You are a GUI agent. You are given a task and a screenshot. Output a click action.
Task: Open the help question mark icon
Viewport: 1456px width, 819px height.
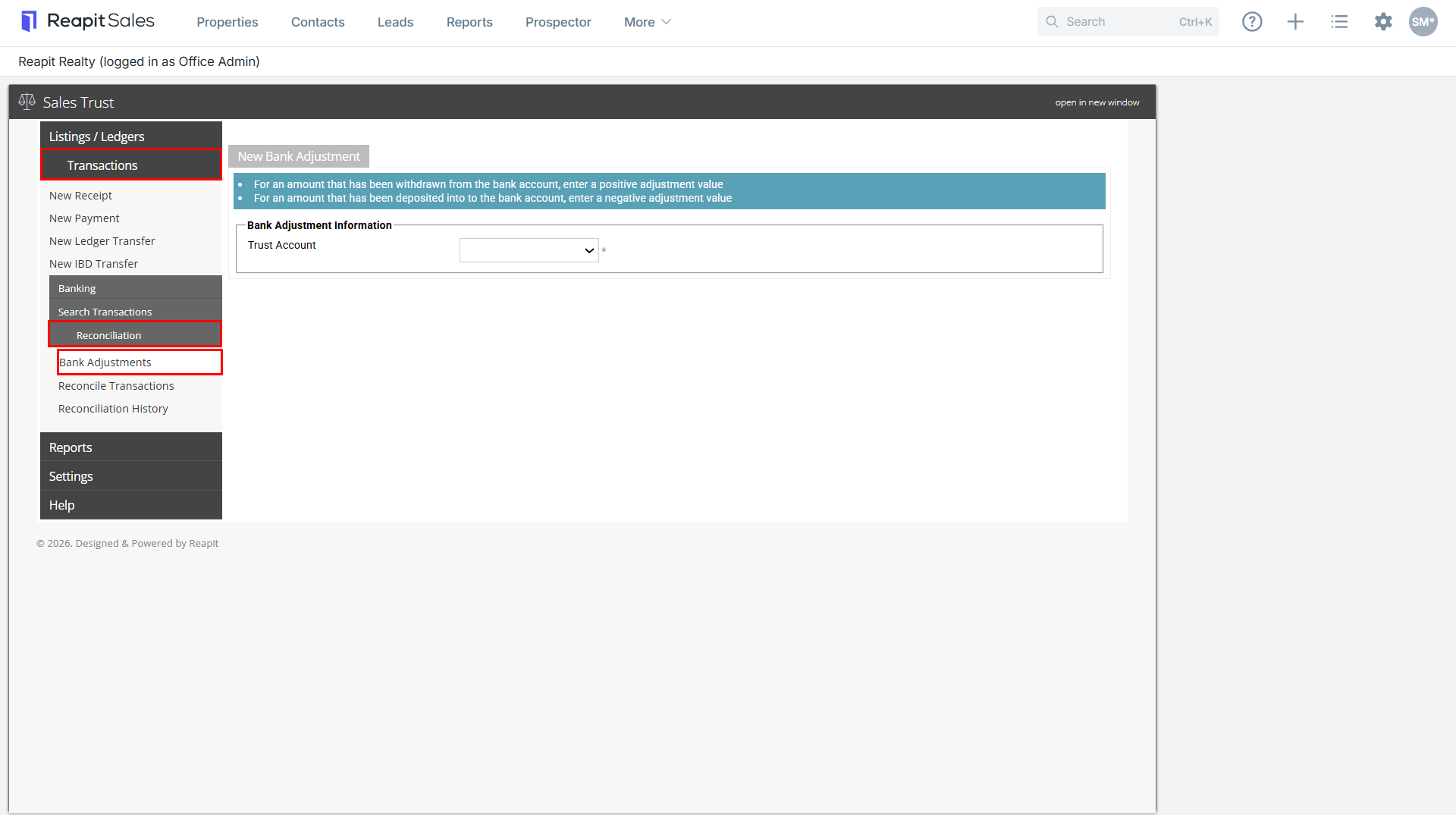[x=1252, y=22]
